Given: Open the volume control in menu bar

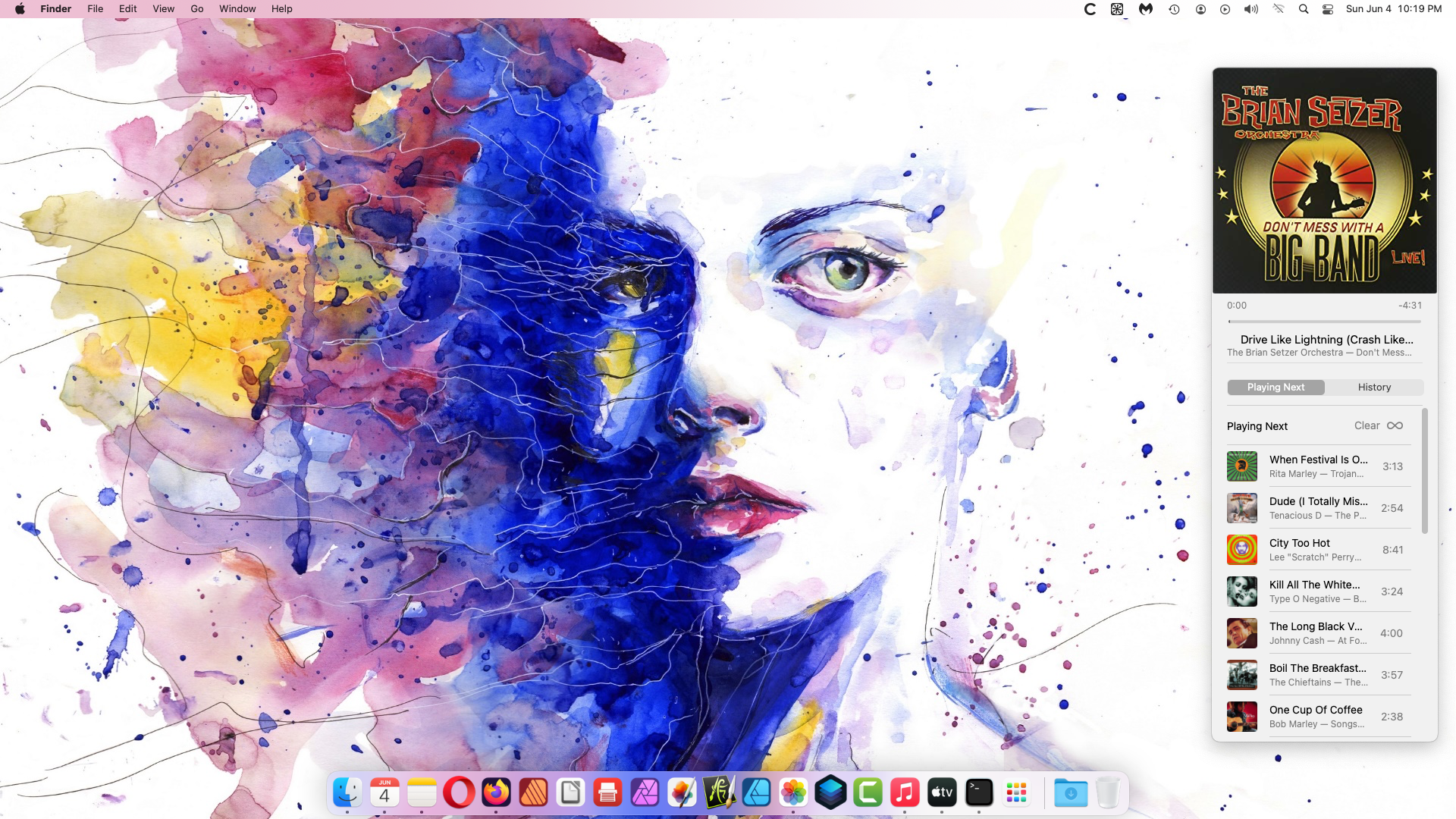Looking at the screenshot, I should click(1250, 9).
